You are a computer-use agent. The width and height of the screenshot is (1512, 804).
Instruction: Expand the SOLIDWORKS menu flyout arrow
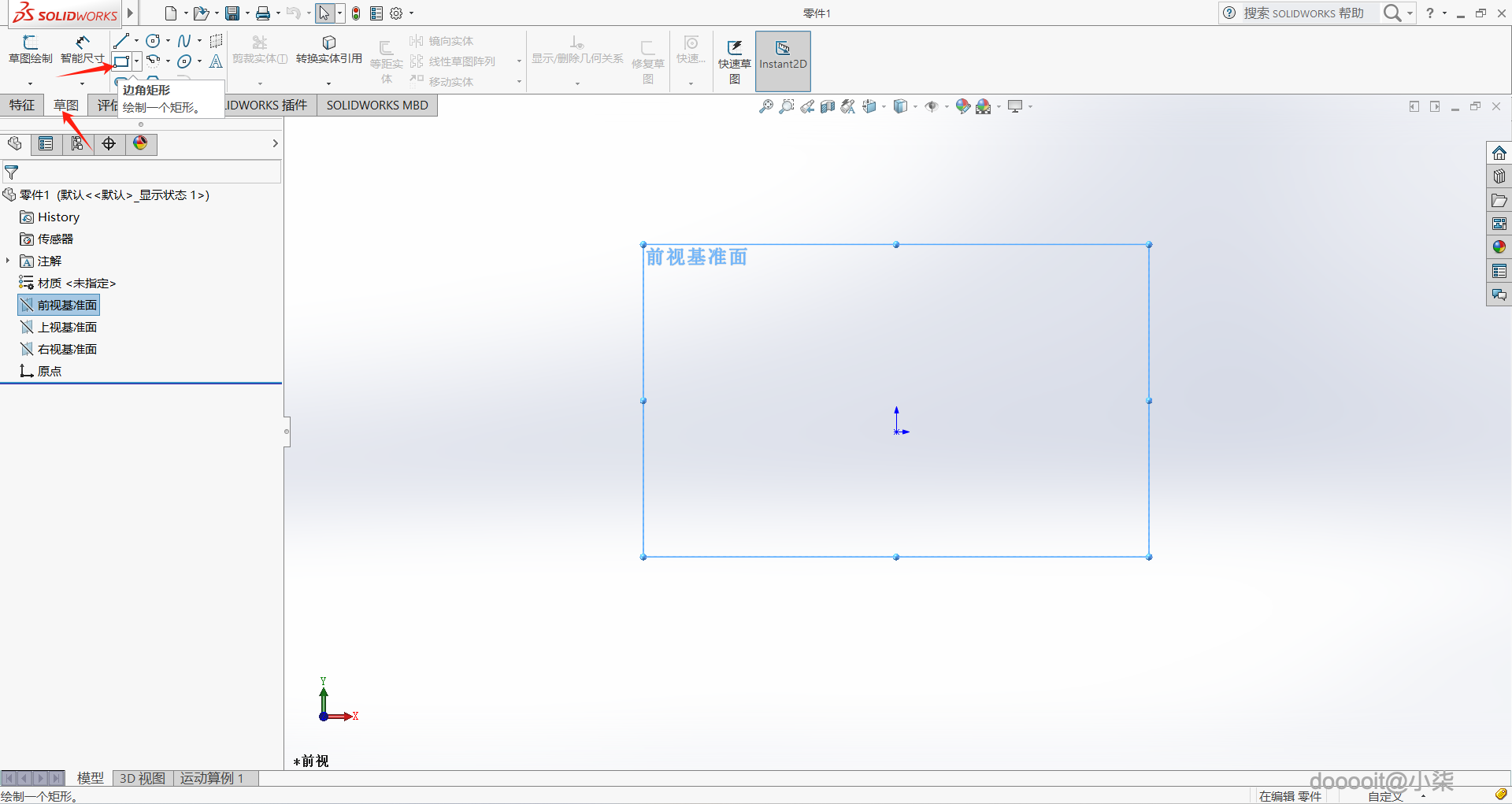point(131,13)
